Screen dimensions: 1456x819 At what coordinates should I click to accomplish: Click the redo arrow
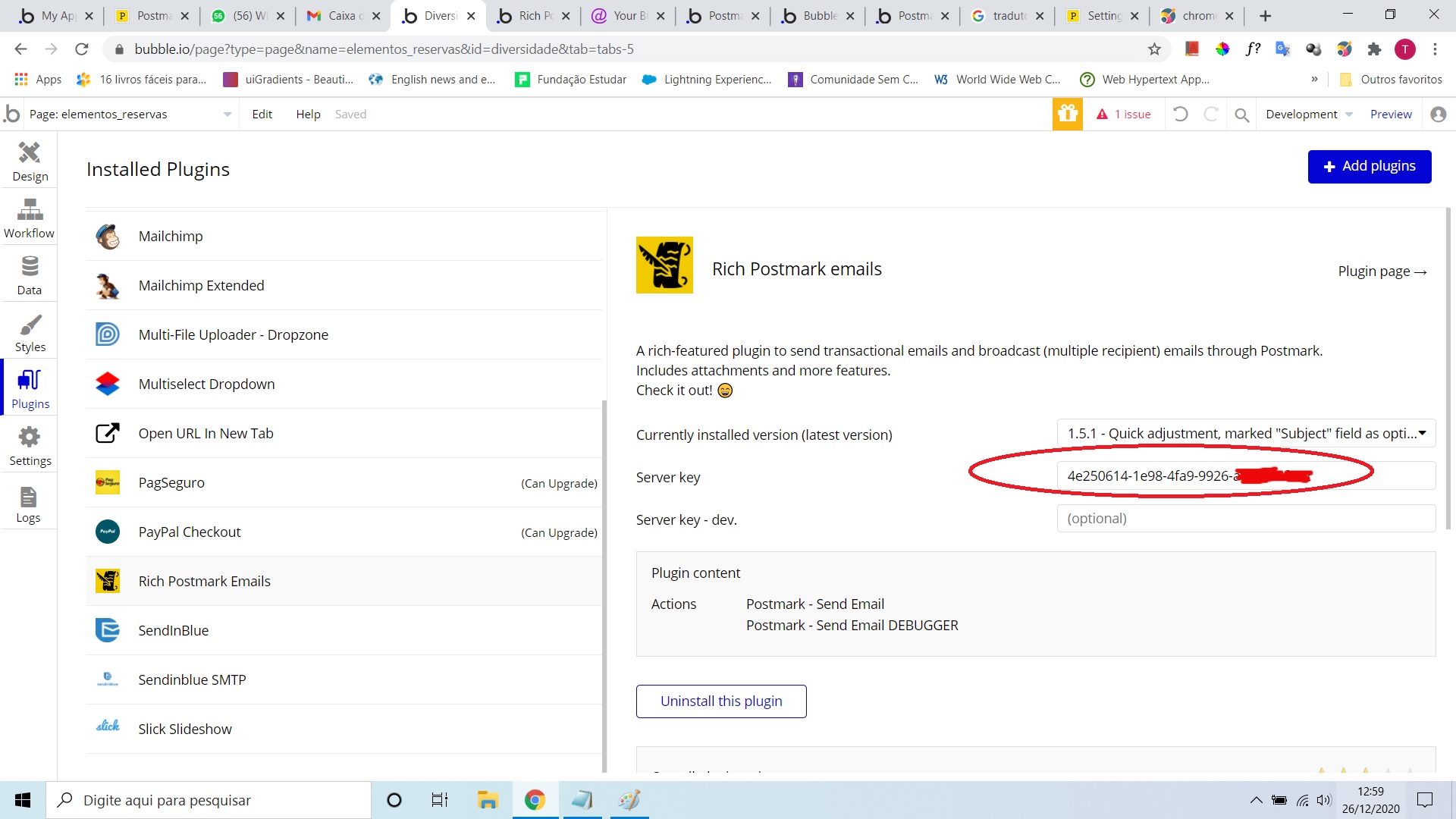[x=1211, y=114]
